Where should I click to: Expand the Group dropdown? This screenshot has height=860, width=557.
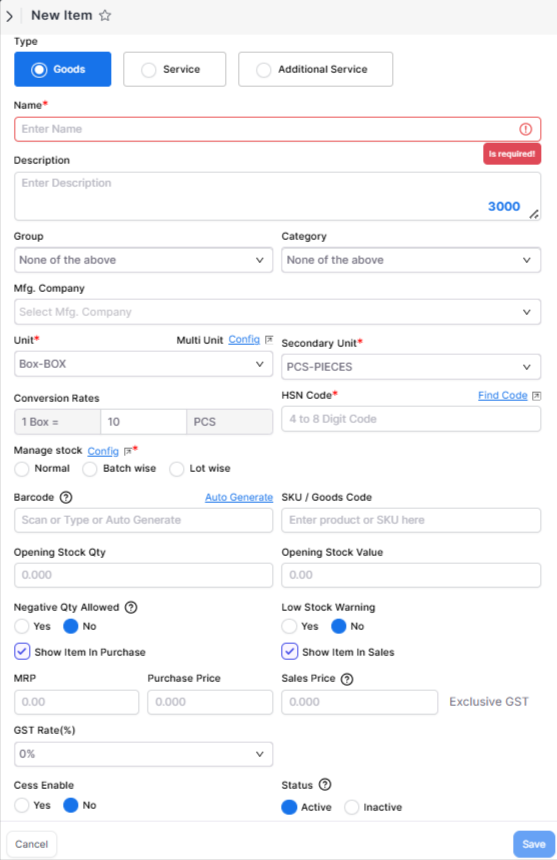coord(143,260)
